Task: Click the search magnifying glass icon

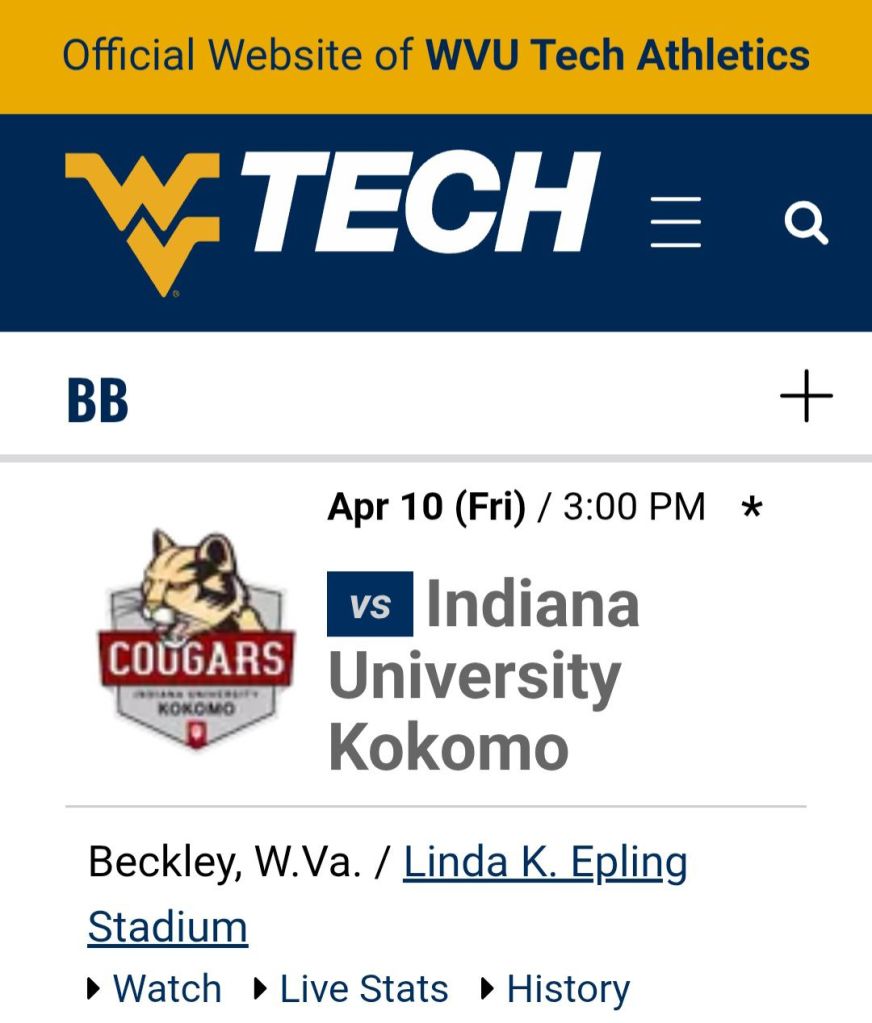Action: tap(806, 223)
